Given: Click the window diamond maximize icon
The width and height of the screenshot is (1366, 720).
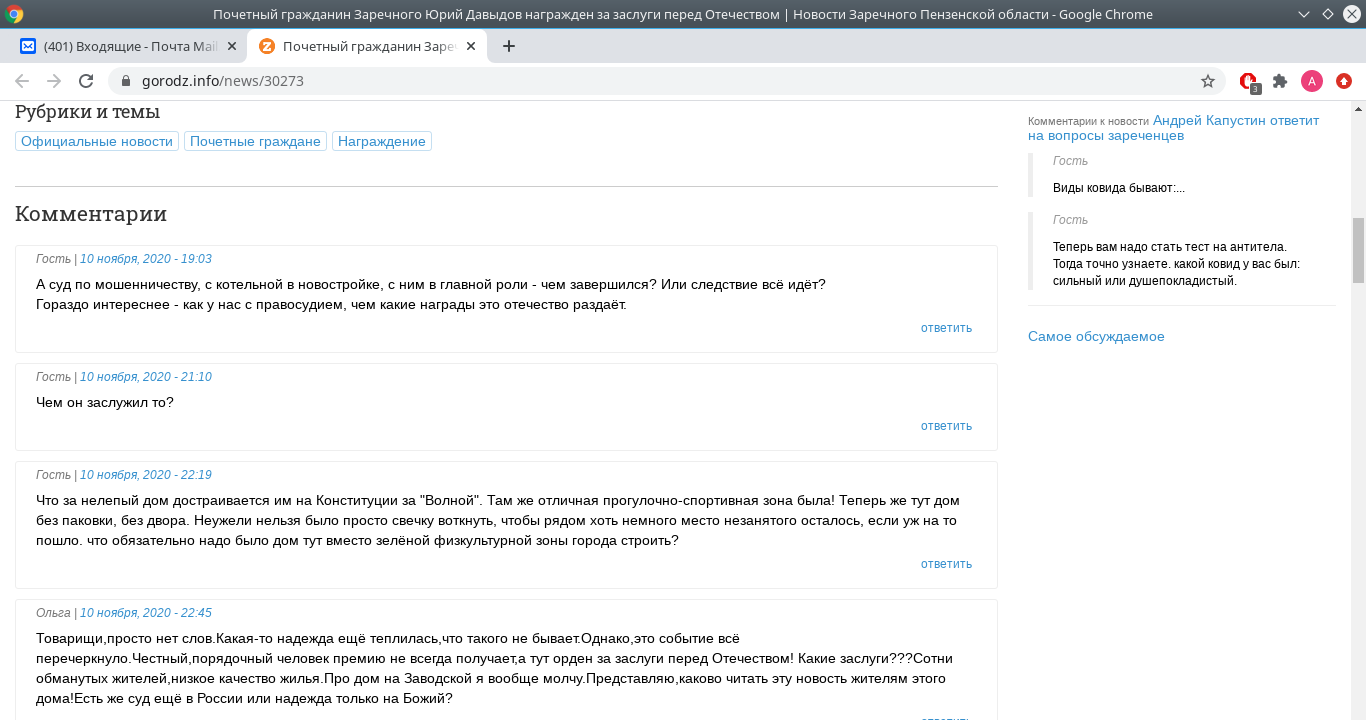Looking at the screenshot, I should click(x=1327, y=14).
